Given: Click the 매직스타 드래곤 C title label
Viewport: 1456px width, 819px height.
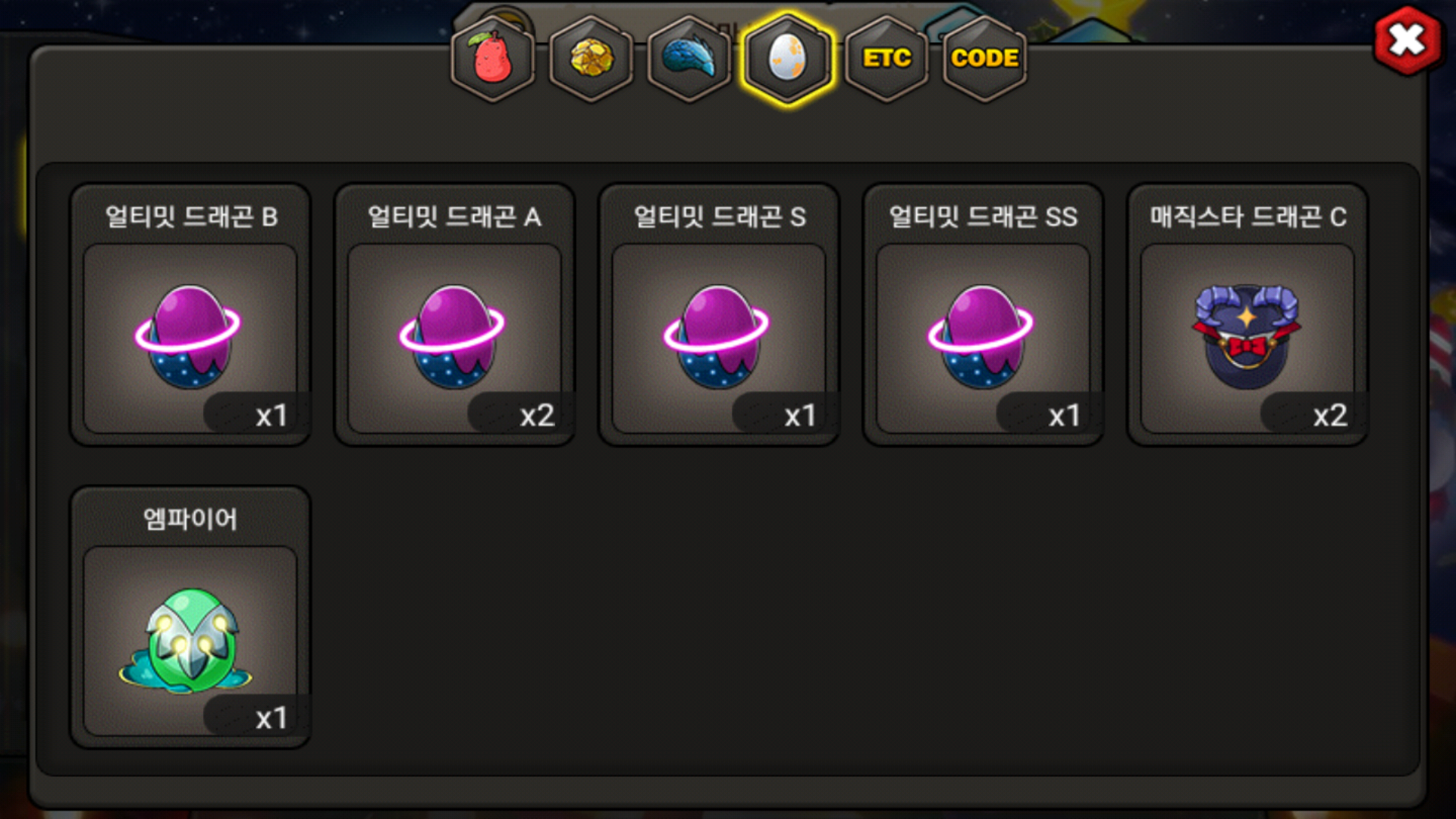Looking at the screenshot, I should (x=1247, y=217).
